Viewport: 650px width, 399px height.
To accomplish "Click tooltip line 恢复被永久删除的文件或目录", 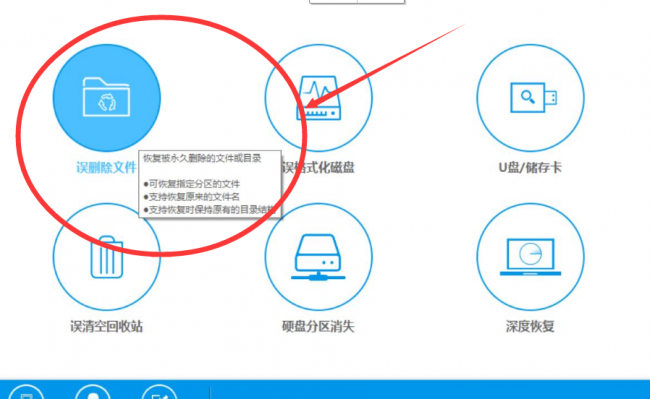I will click(202, 158).
